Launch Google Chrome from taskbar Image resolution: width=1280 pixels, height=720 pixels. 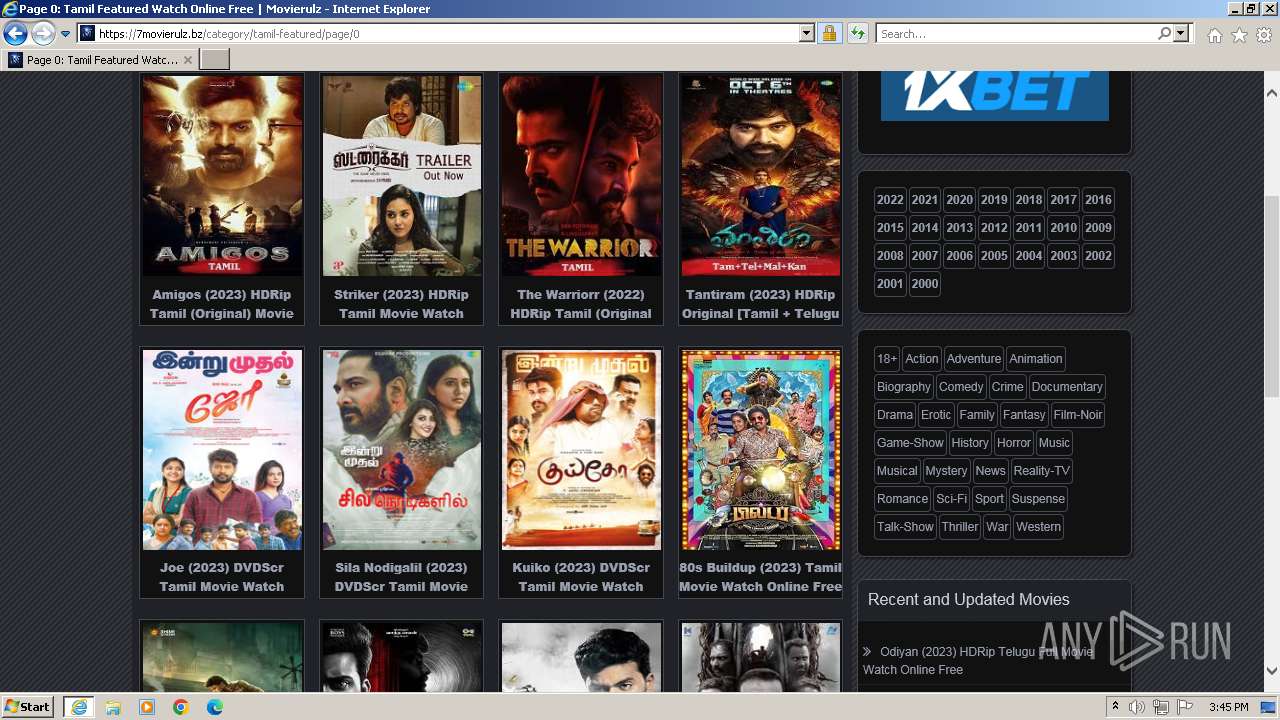pyautogui.click(x=181, y=707)
